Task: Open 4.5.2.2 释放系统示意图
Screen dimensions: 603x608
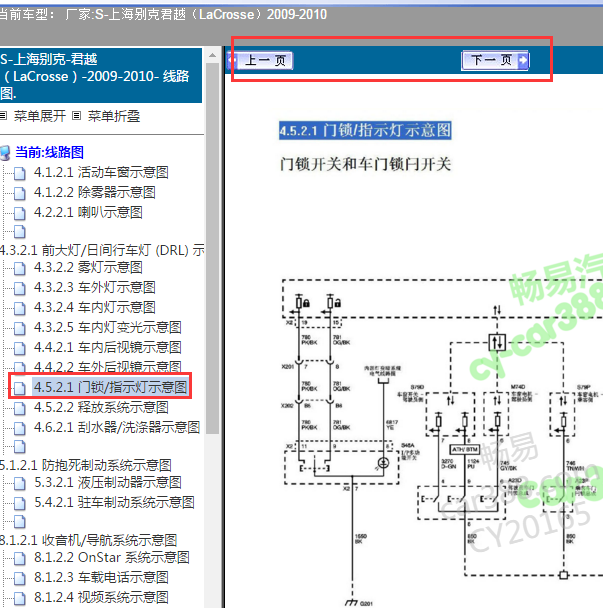Action: pyautogui.click(x=101, y=407)
